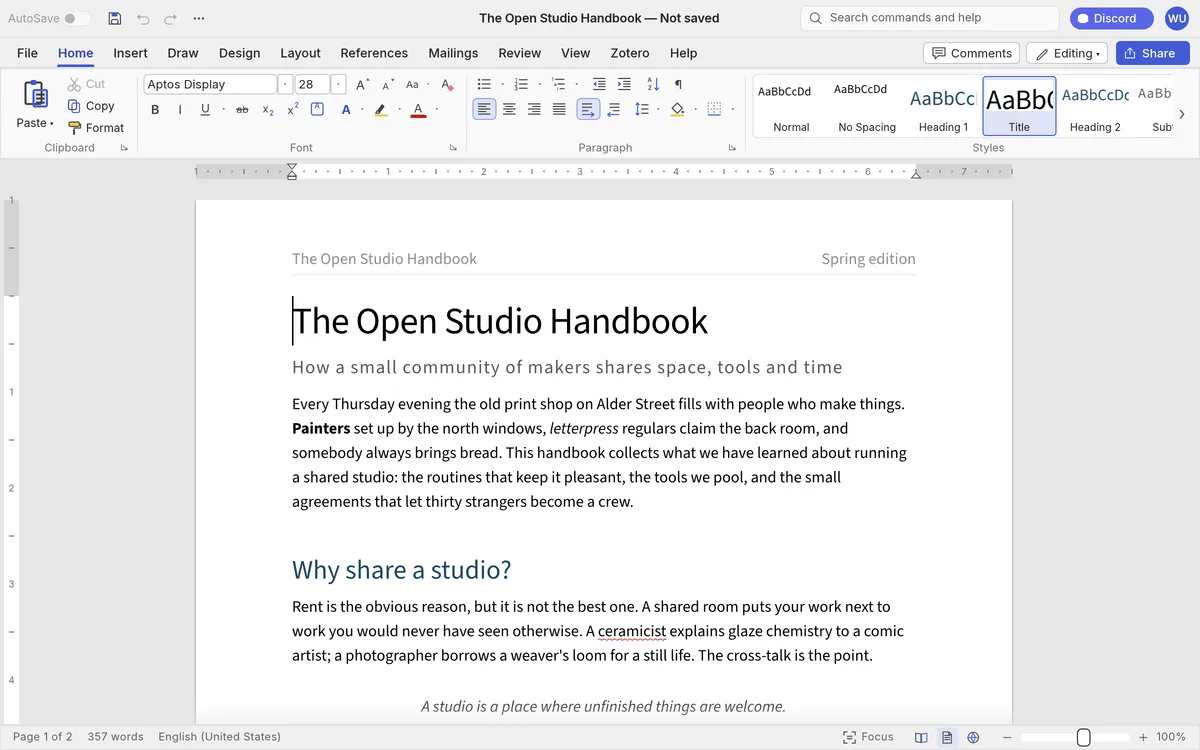Apply red font color
The width and height of the screenshot is (1200, 750).
pyautogui.click(x=418, y=110)
